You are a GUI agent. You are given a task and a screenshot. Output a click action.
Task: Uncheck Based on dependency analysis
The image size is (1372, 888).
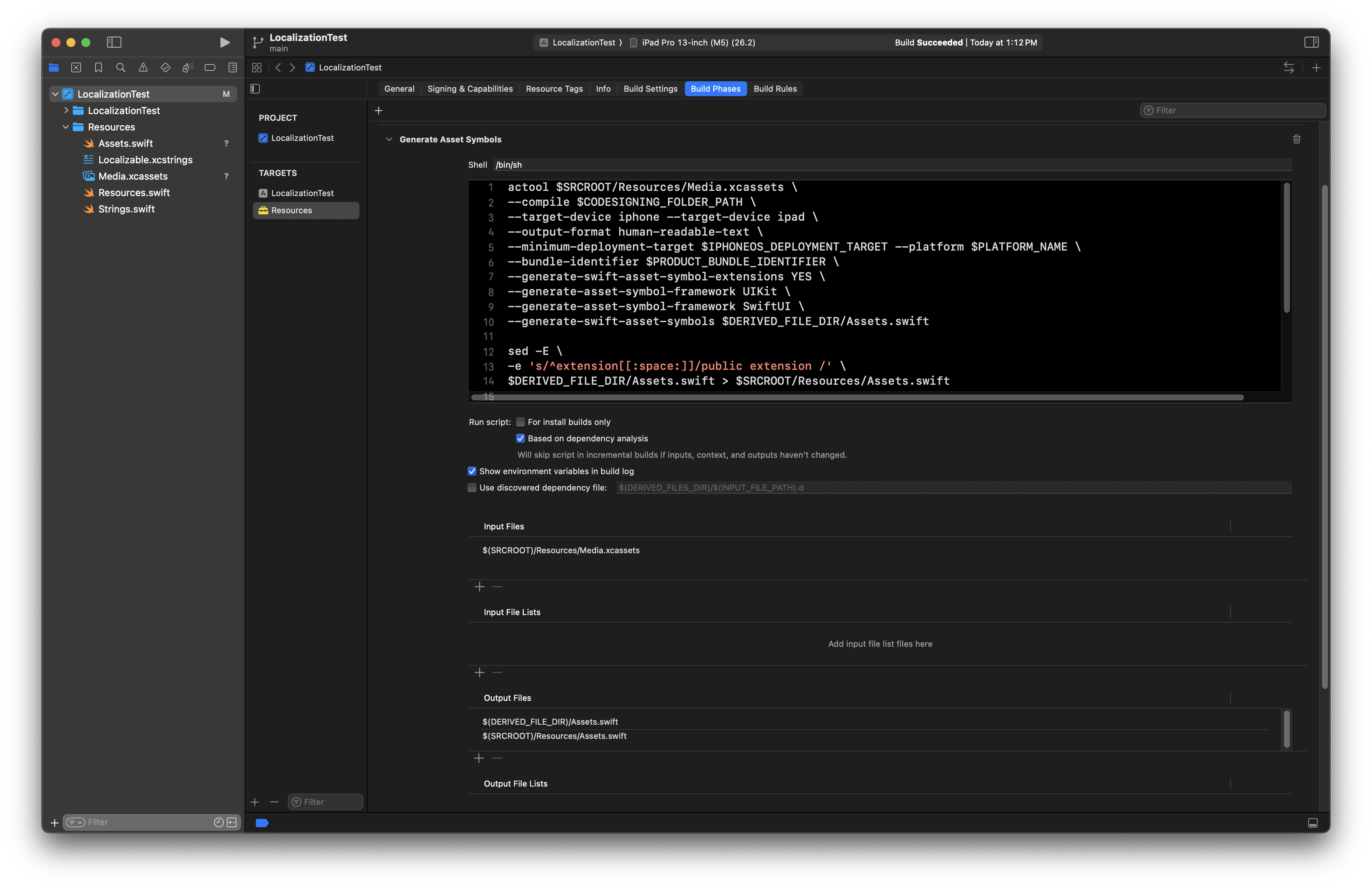[520, 438]
